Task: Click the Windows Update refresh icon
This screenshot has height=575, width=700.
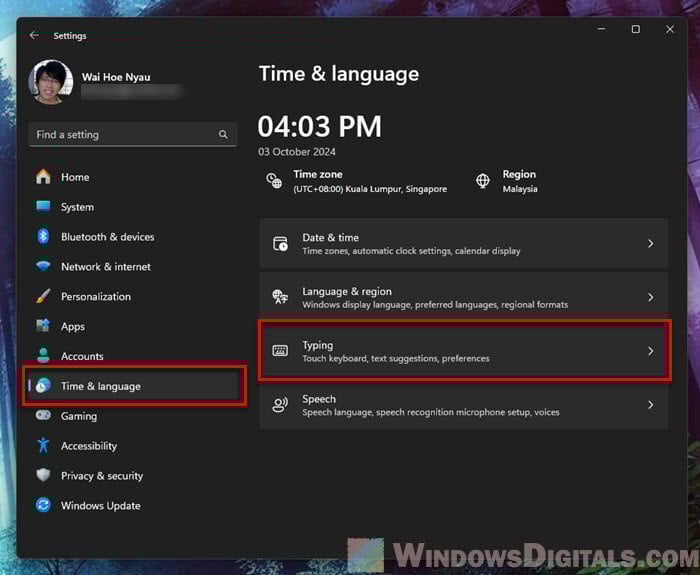Action: click(43, 505)
